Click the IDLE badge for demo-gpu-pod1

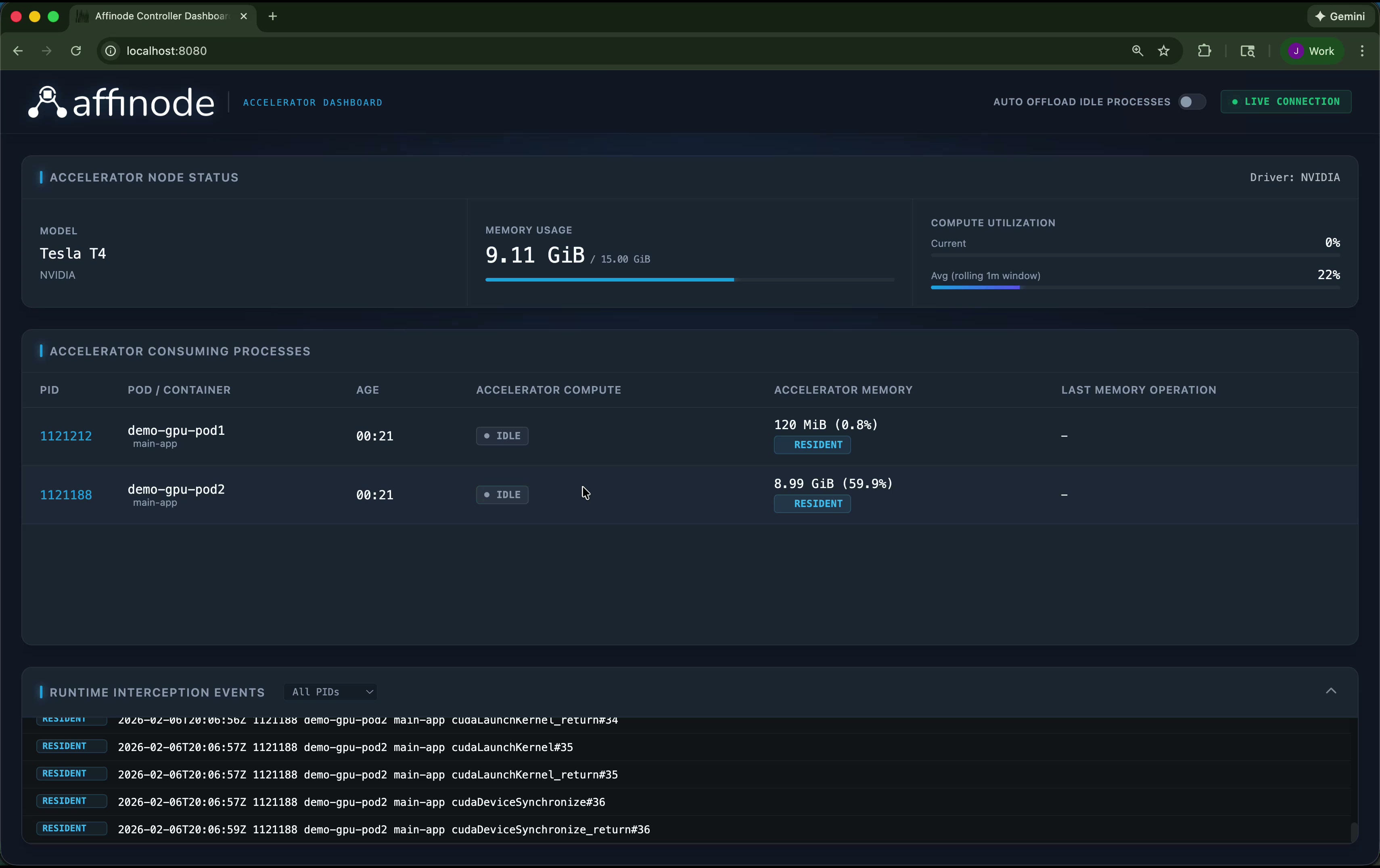[502, 436]
